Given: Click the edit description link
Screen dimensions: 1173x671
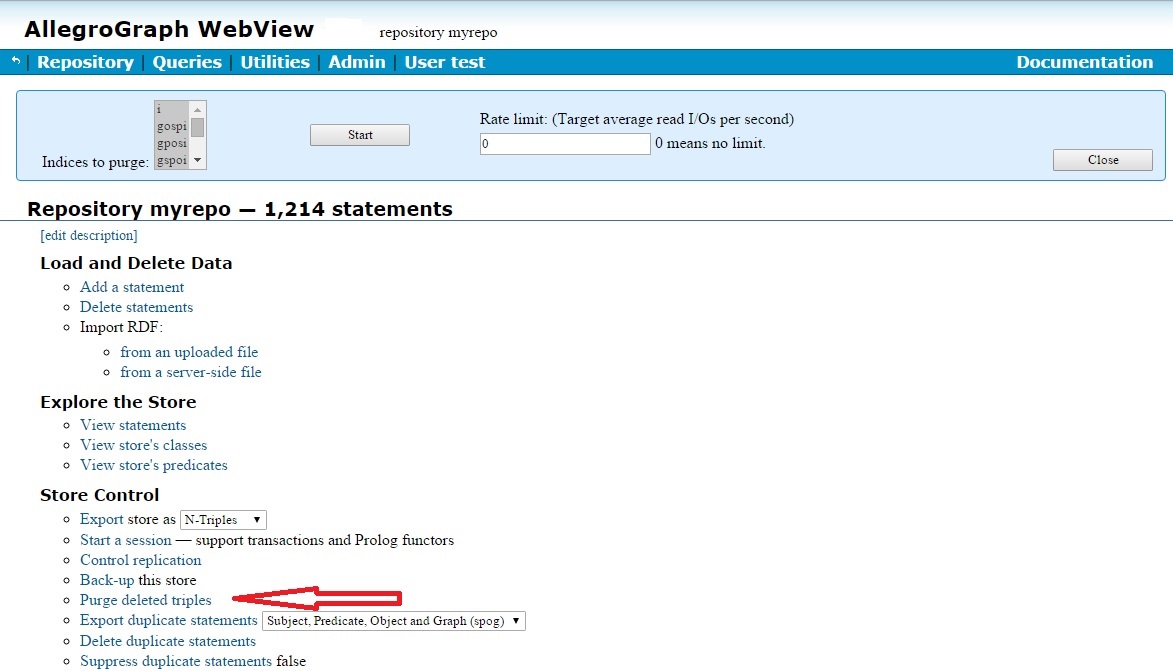Looking at the screenshot, I should pyautogui.click(x=89, y=236).
